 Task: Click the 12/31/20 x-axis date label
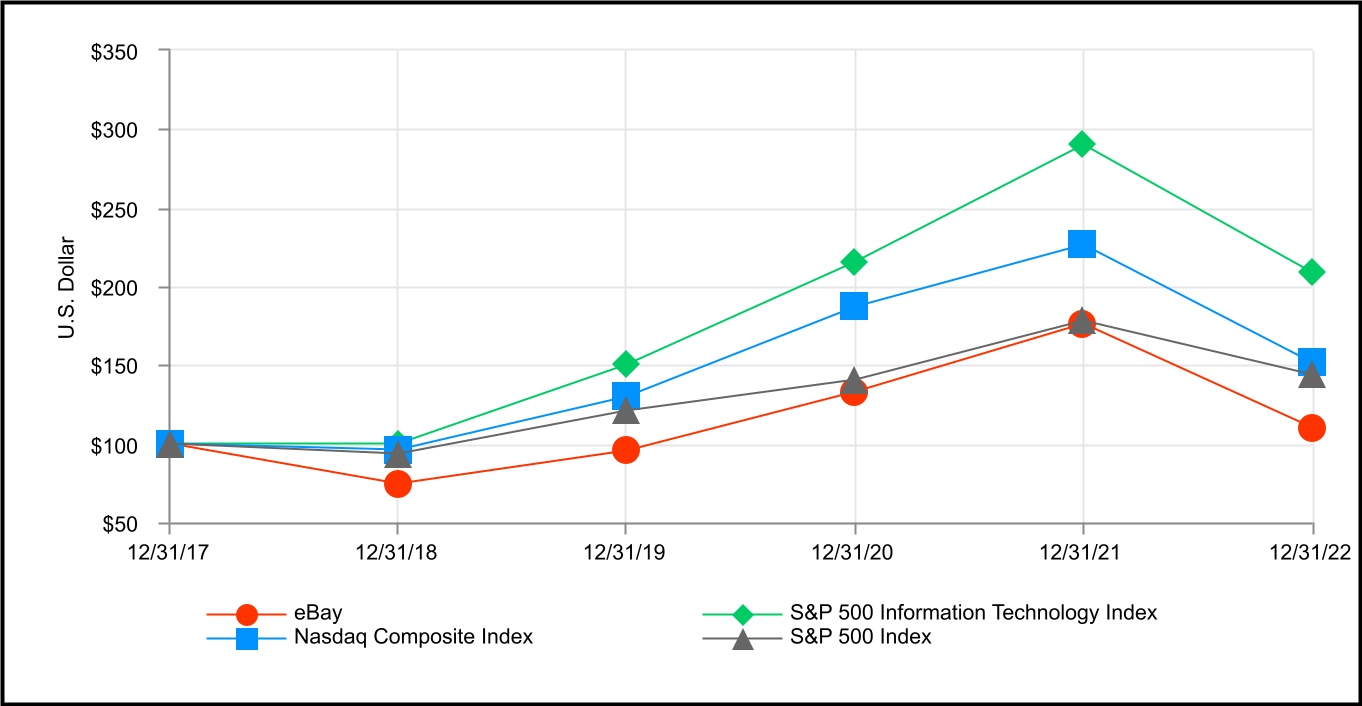click(x=855, y=550)
